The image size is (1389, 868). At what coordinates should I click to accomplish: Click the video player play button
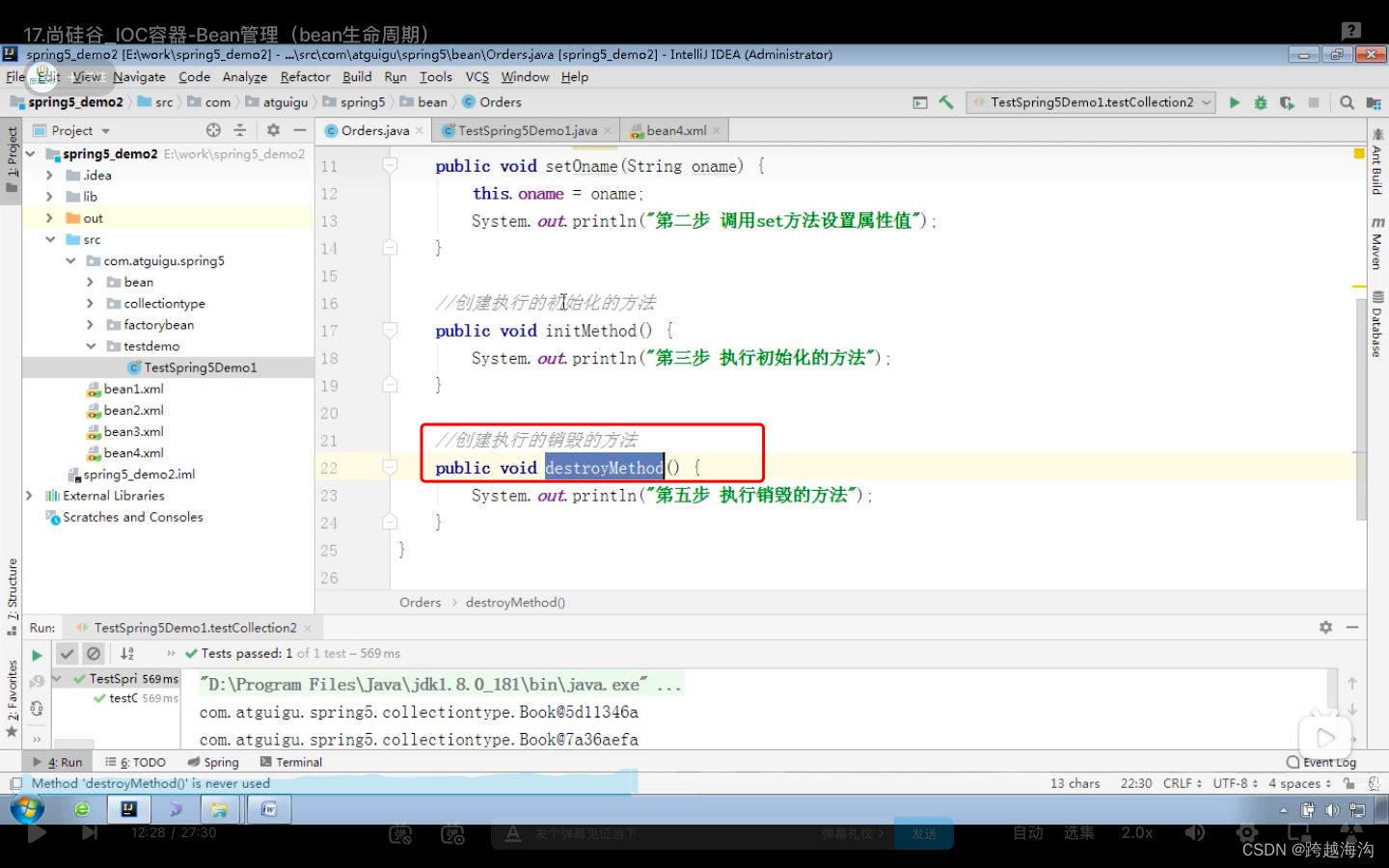37,832
